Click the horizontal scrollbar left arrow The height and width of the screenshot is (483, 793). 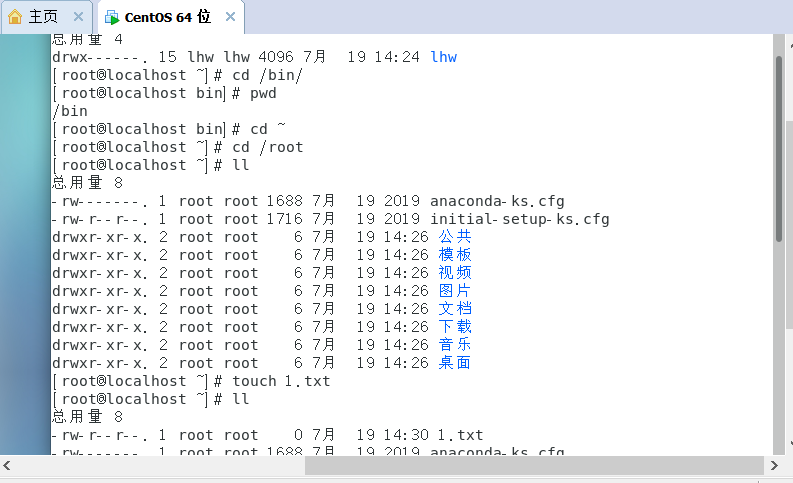(x=7, y=465)
